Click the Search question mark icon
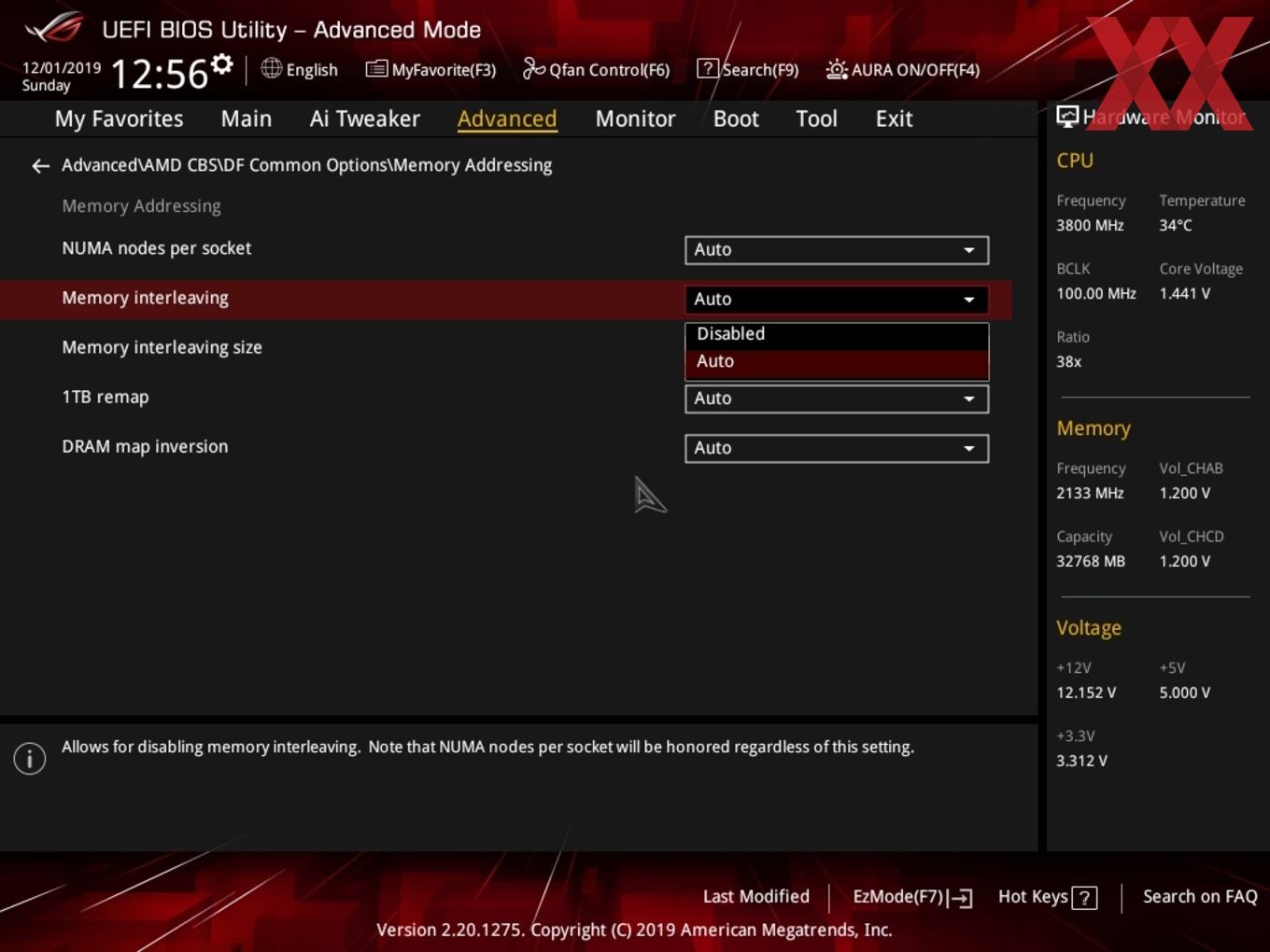This screenshot has height=952, width=1270. click(x=708, y=69)
